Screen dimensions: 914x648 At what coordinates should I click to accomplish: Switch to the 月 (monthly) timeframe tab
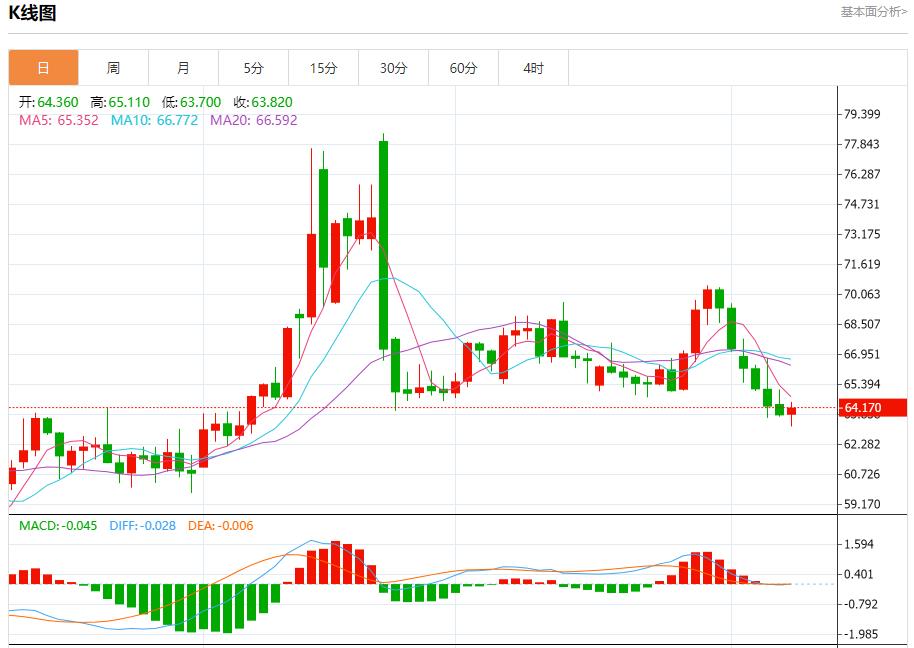click(183, 67)
